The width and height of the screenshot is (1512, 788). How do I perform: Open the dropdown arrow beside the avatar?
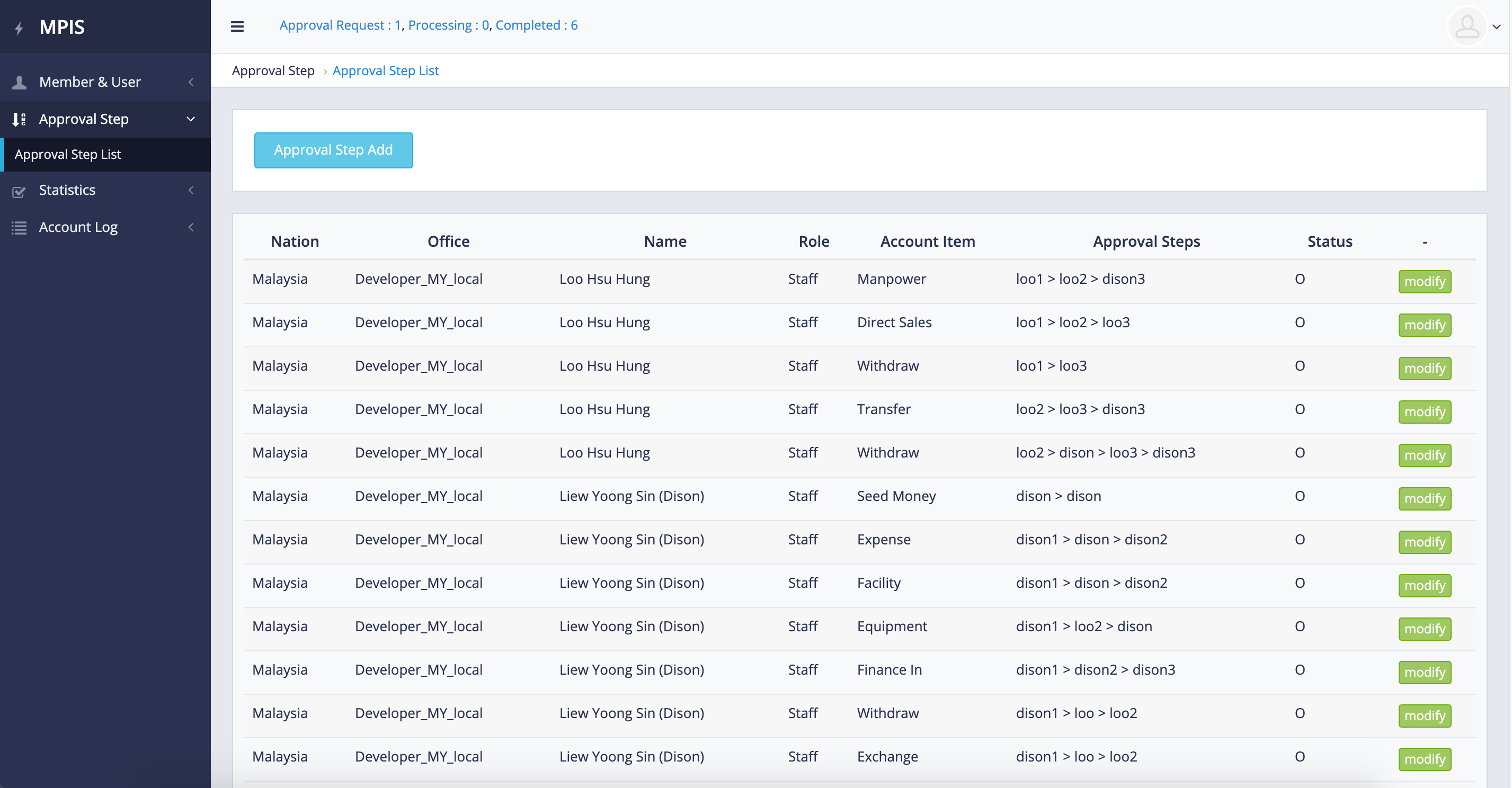(1498, 26)
